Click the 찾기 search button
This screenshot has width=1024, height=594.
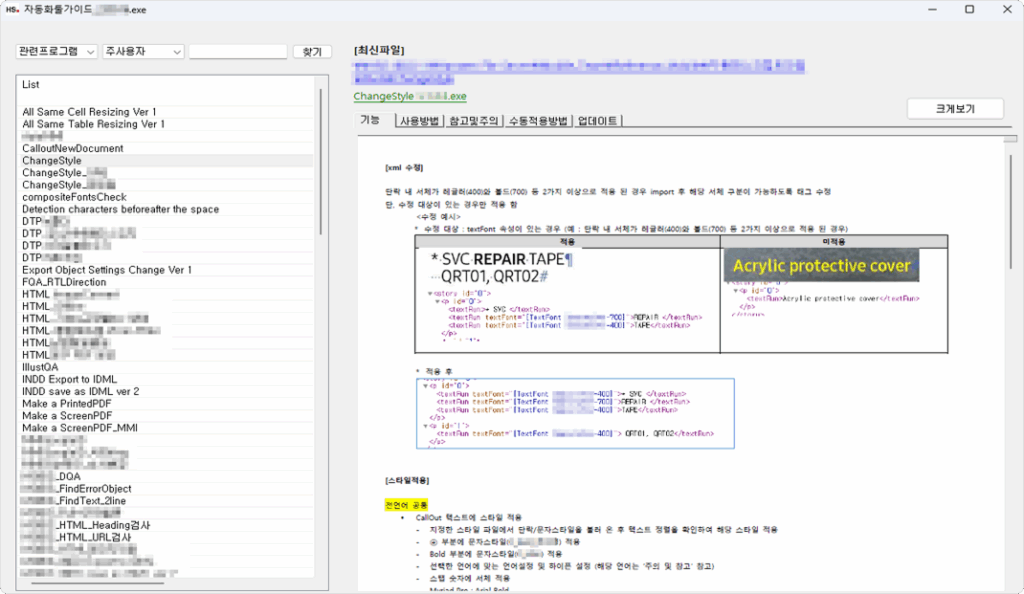coord(311,51)
